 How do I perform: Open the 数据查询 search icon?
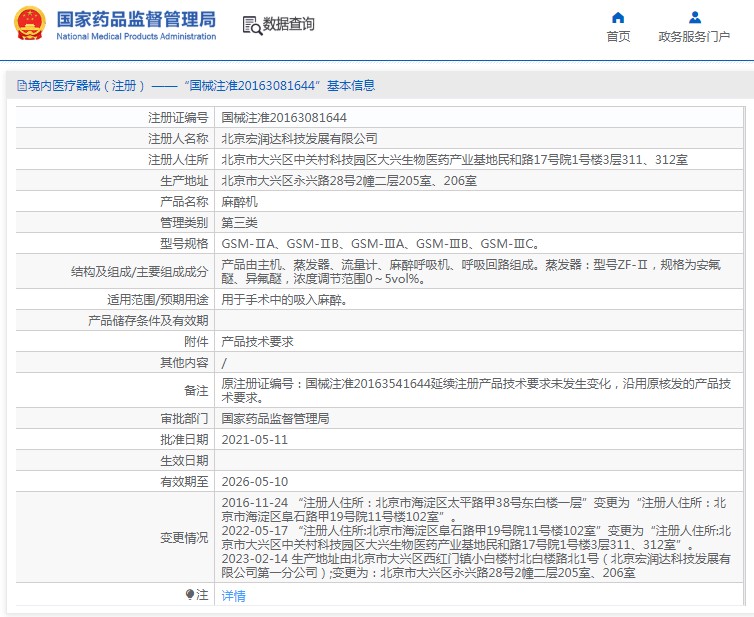252,25
